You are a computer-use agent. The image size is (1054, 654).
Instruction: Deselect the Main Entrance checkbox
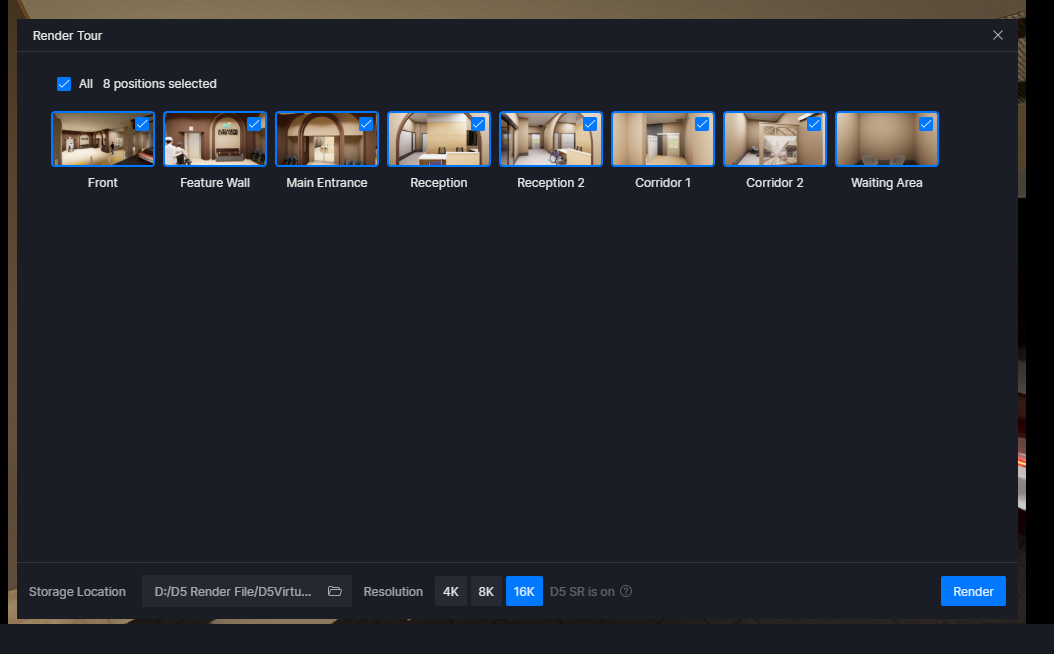[366, 124]
